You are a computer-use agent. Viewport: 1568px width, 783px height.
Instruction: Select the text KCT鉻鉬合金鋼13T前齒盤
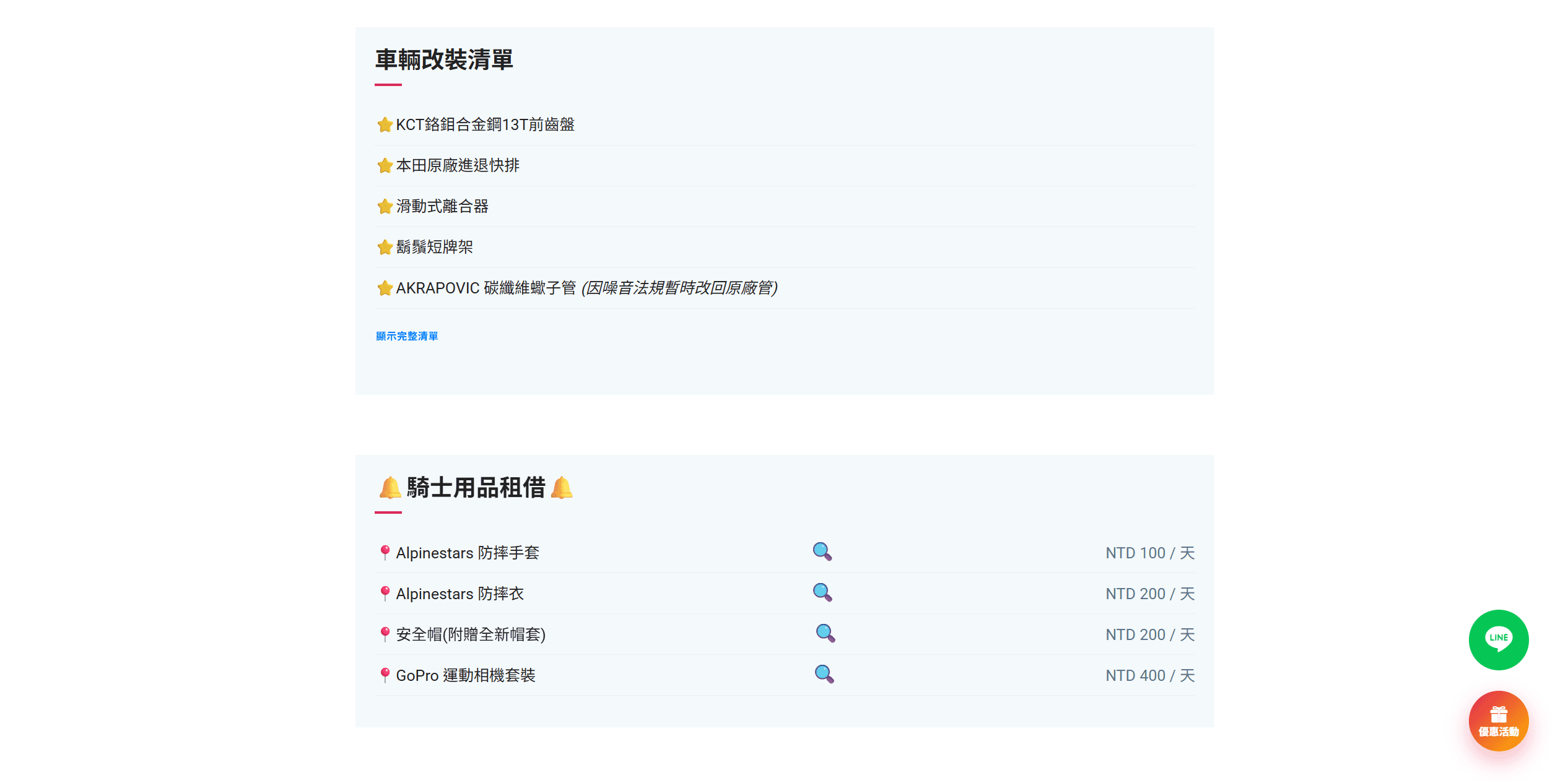(x=485, y=124)
